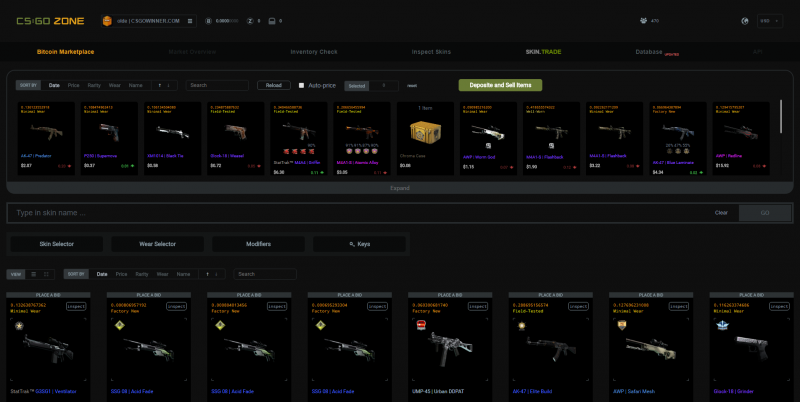Image resolution: width=800 pixels, height=402 pixels.
Task: Open the Wear Selector panel
Action: tap(158, 244)
